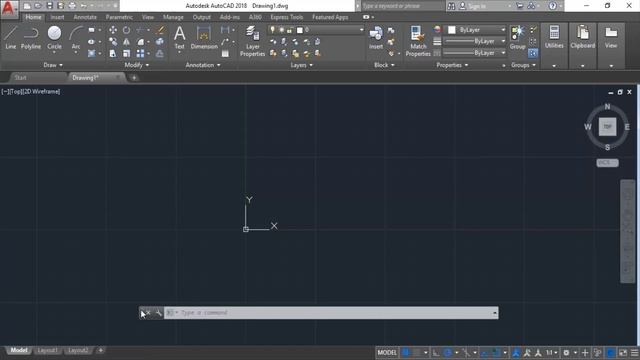Screen dimensions: 640x360
Task: Select the Text annotation tool
Action: tap(180, 38)
